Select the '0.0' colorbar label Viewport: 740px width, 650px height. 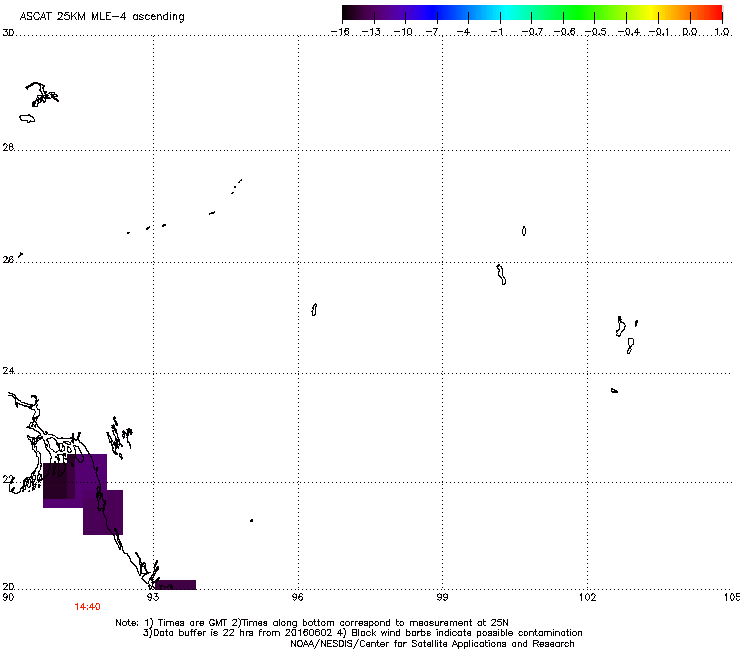point(690,32)
